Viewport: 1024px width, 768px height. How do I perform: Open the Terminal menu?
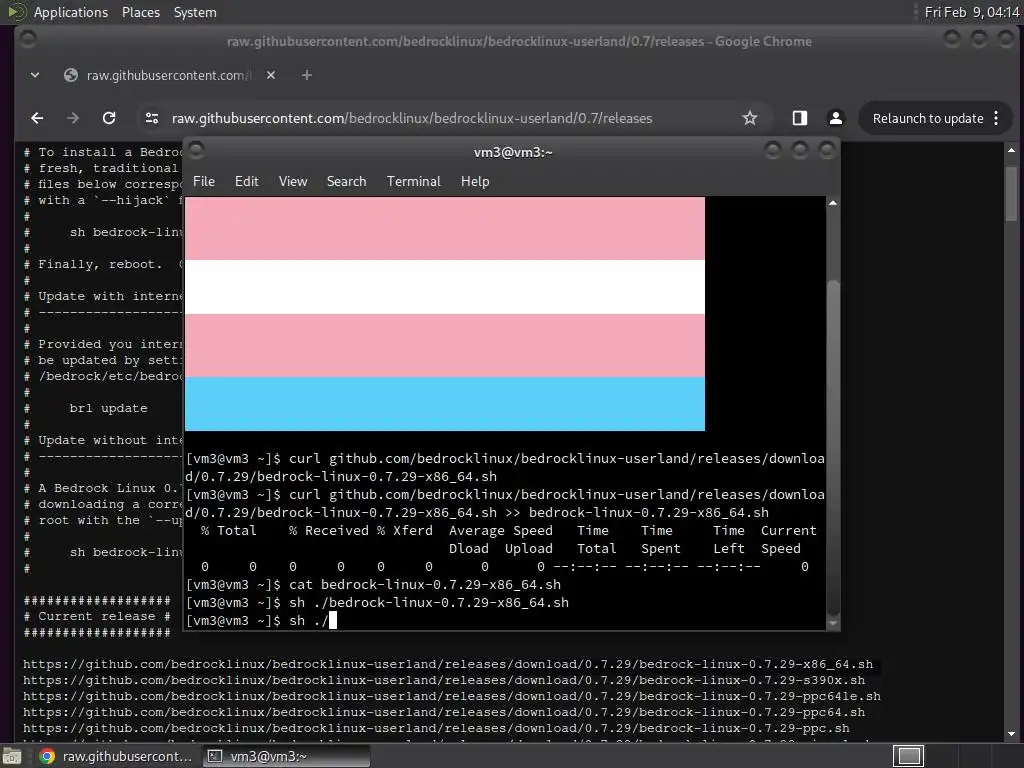(x=413, y=181)
